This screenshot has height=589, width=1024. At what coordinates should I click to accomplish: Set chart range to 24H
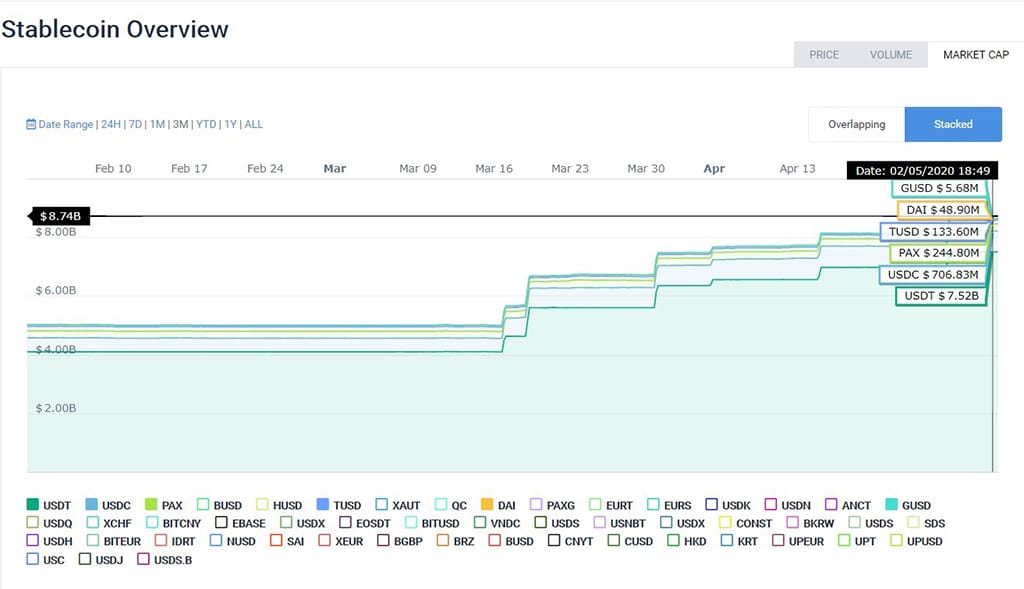point(110,124)
